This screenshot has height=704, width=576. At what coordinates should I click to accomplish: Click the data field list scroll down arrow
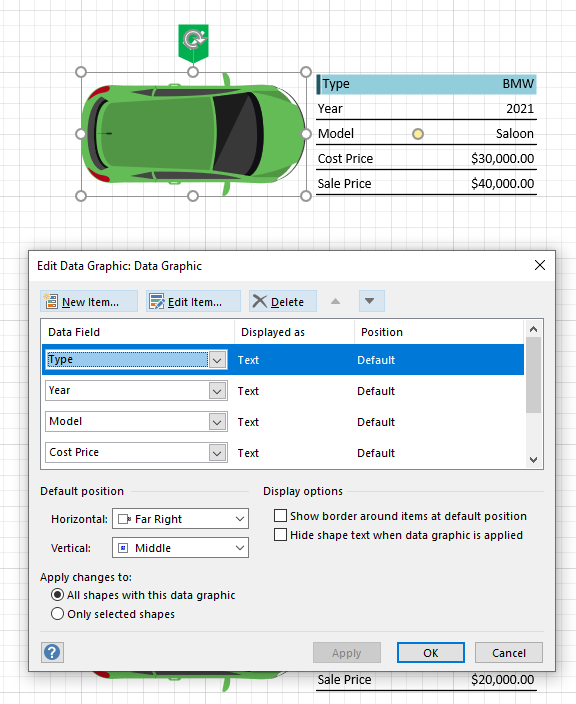pos(533,460)
